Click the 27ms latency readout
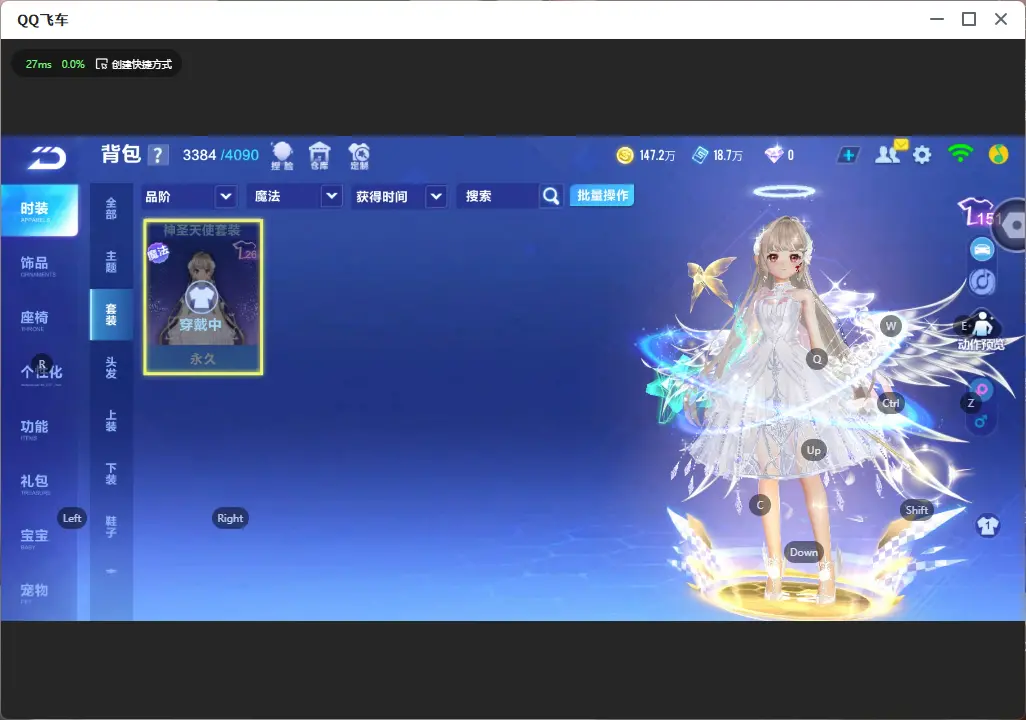 (39, 64)
